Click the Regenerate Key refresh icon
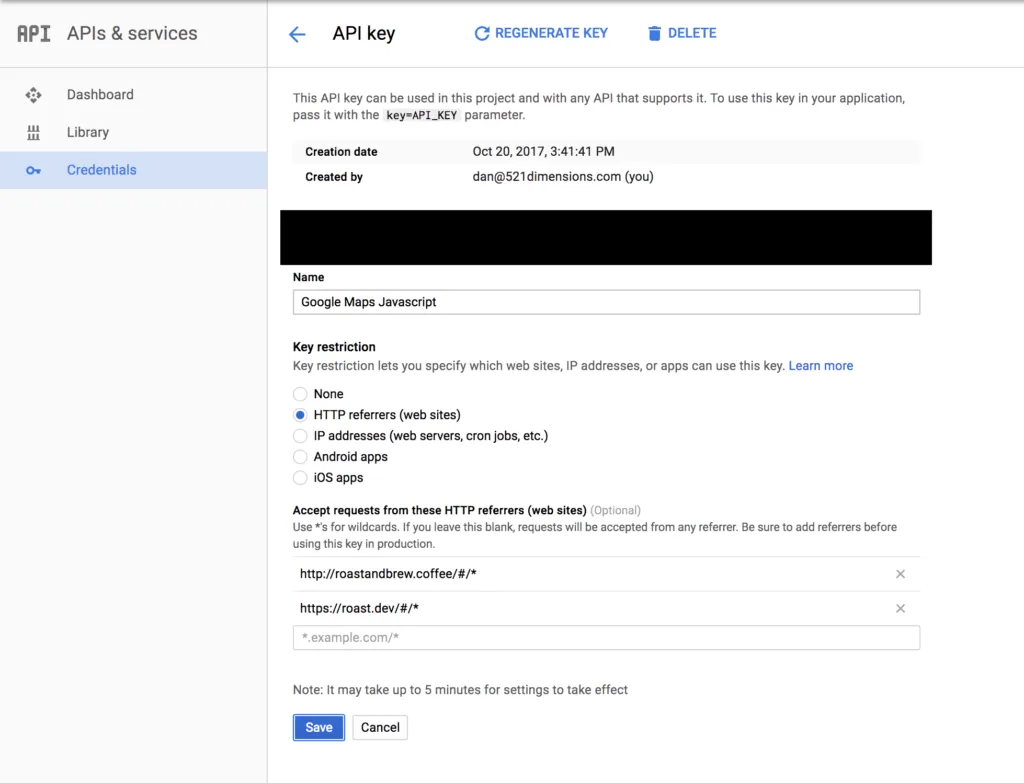 pyautogui.click(x=482, y=33)
